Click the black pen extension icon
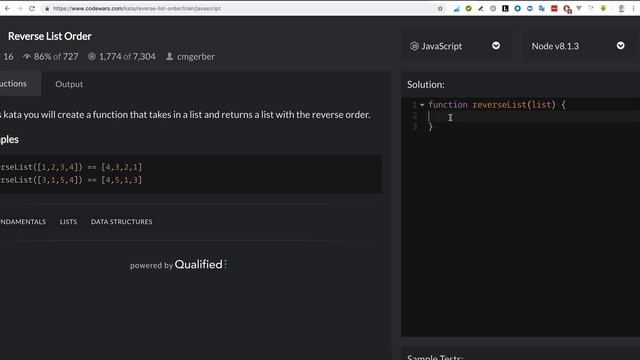The height and width of the screenshot is (360, 640). [x=481, y=9]
